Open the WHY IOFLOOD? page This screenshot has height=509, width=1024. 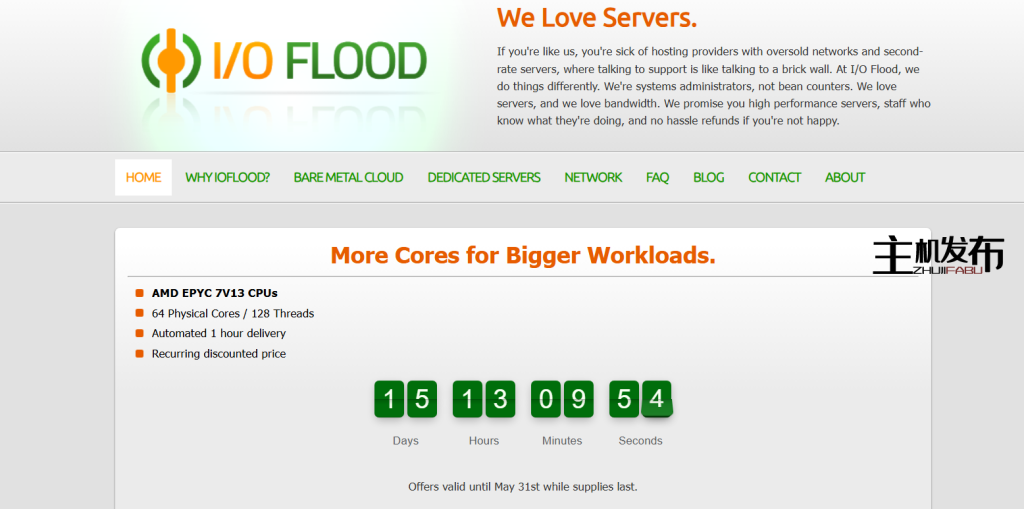tap(227, 177)
